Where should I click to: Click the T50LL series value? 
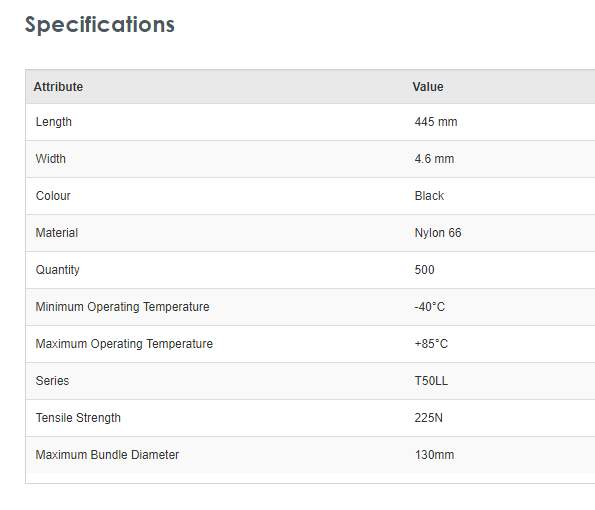click(431, 381)
